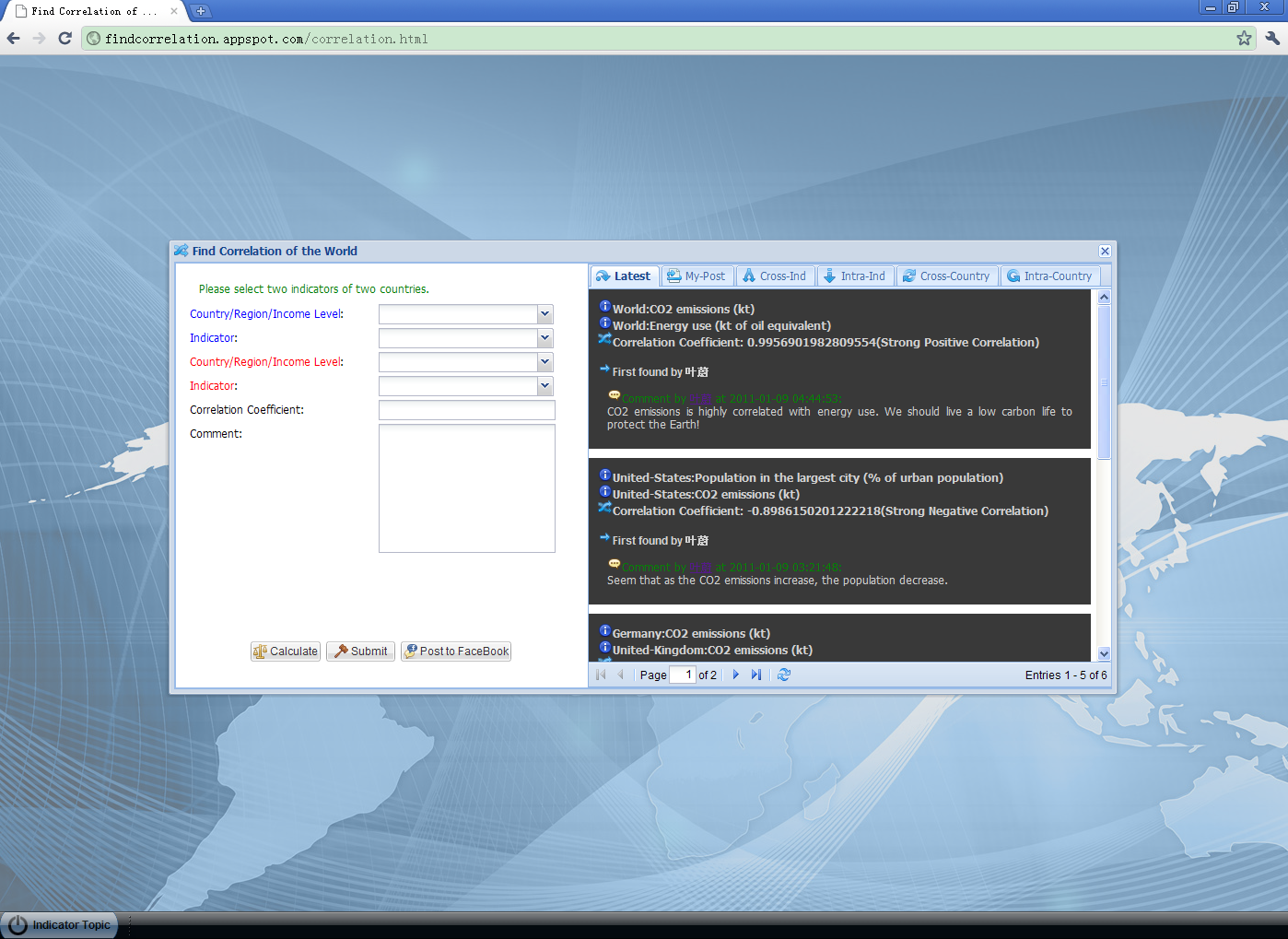Image resolution: width=1288 pixels, height=939 pixels.
Task: Click the page number input box
Action: click(683, 675)
